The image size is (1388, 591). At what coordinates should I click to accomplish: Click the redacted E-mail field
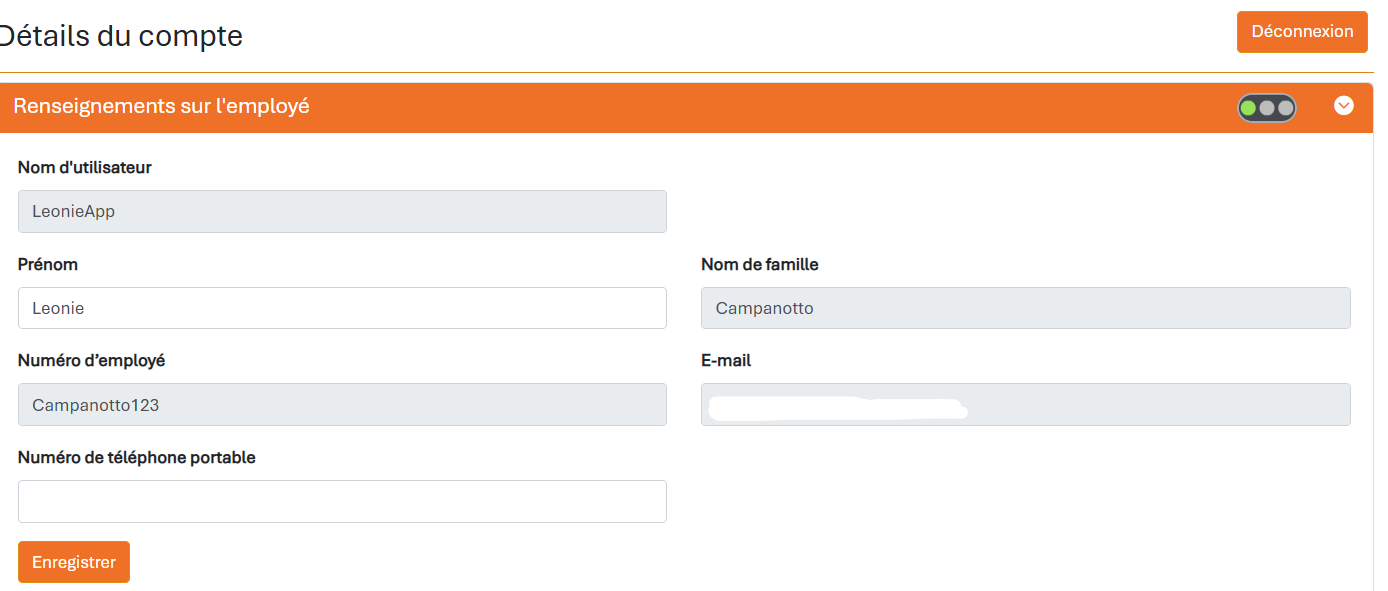pyautogui.click(x=1026, y=404)
